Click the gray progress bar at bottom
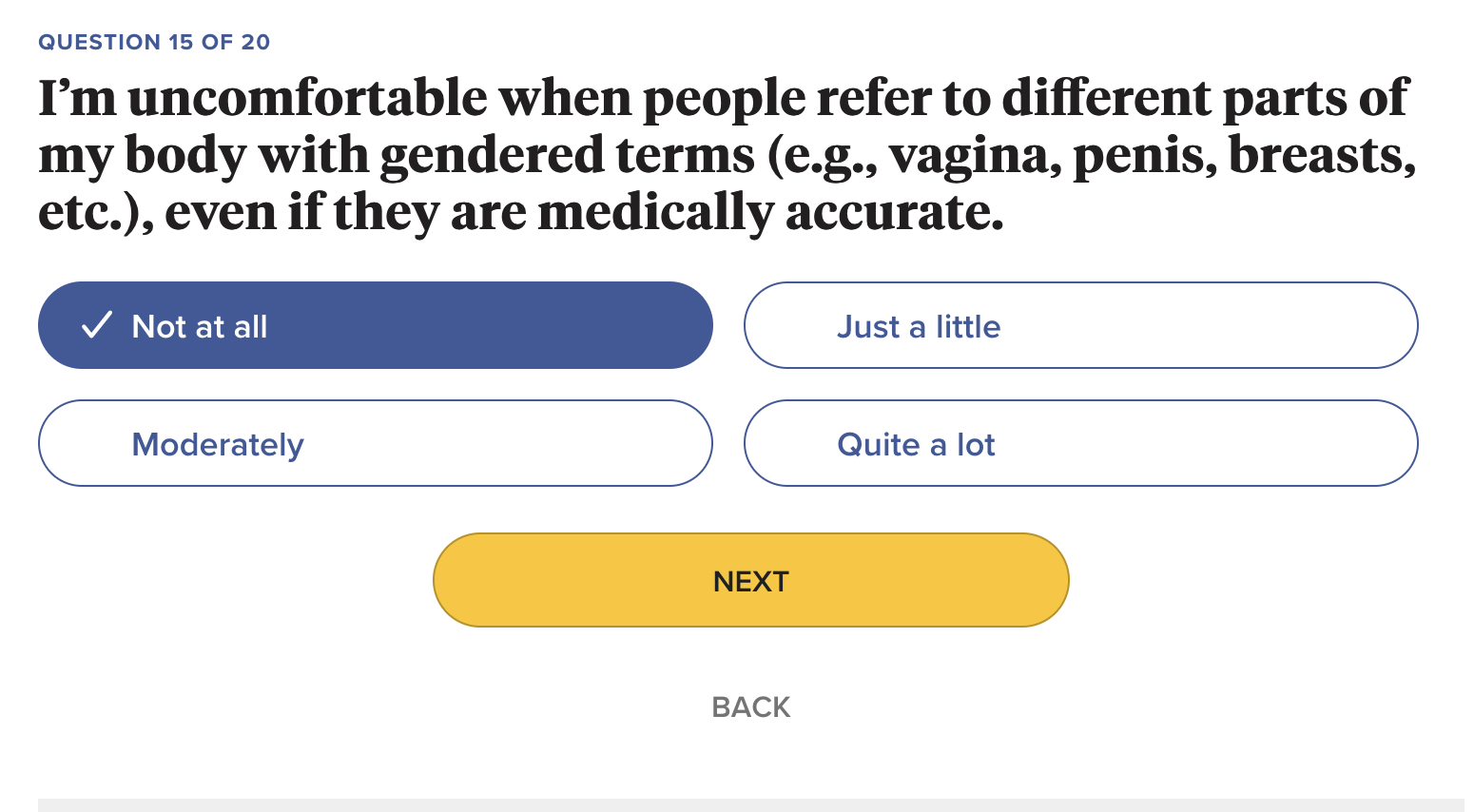This screenshot has width=1474, height=812. [x=750, y=804]
